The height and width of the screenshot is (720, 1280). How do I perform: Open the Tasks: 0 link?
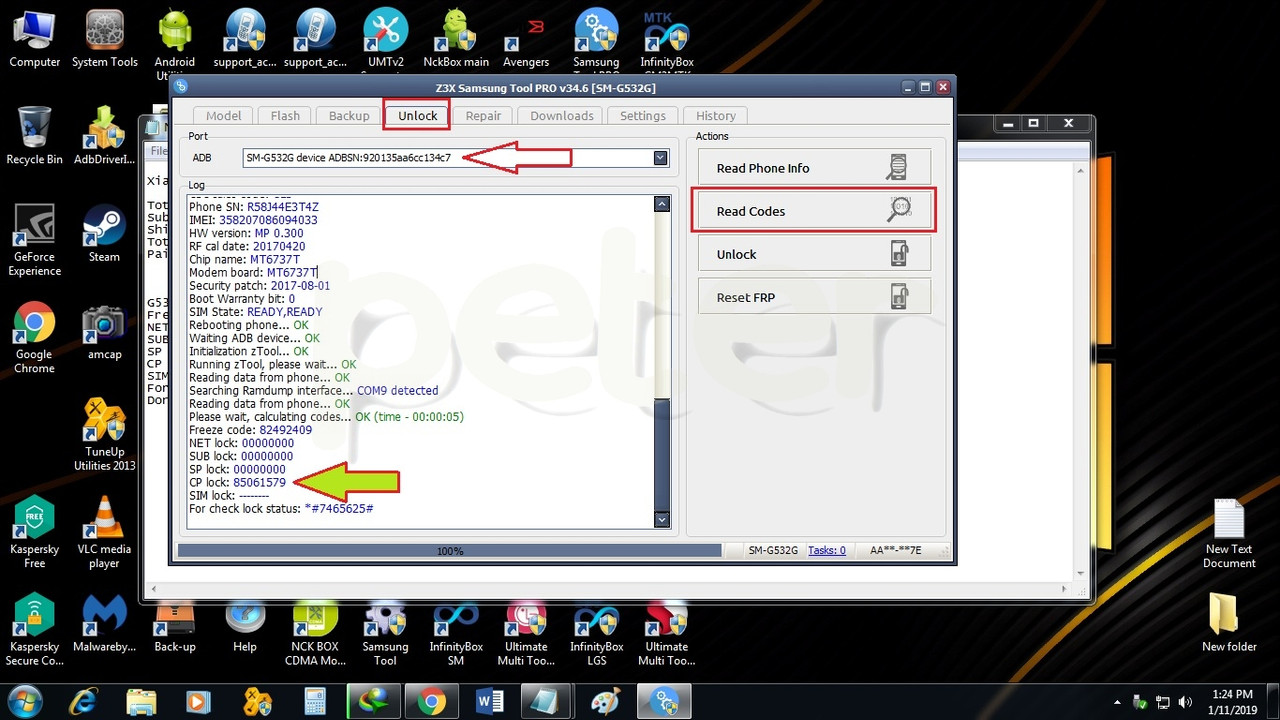(827, 550)
